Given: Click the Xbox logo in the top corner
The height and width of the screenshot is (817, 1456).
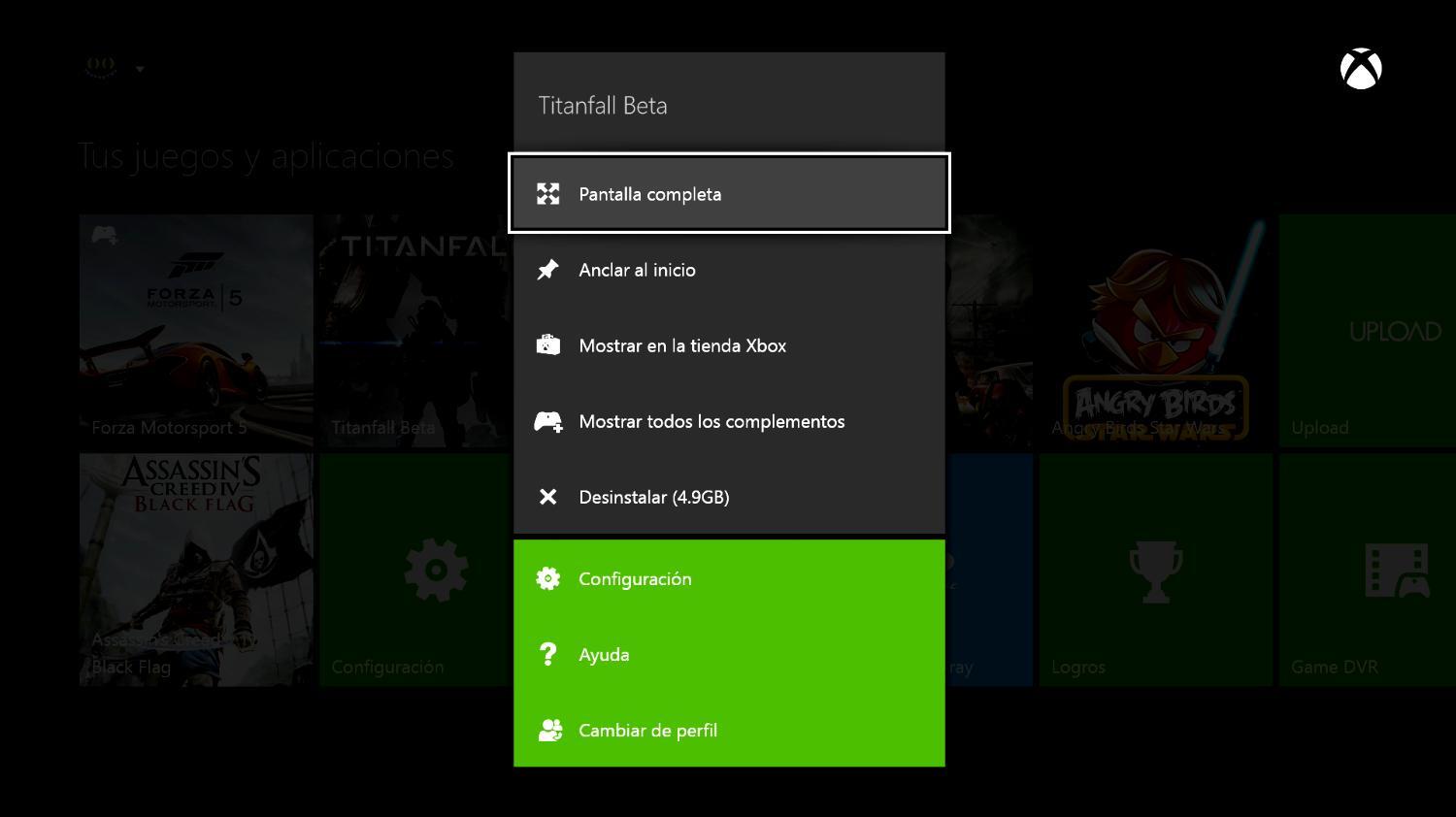Looking at the screenshot, I should point(1361,69).
